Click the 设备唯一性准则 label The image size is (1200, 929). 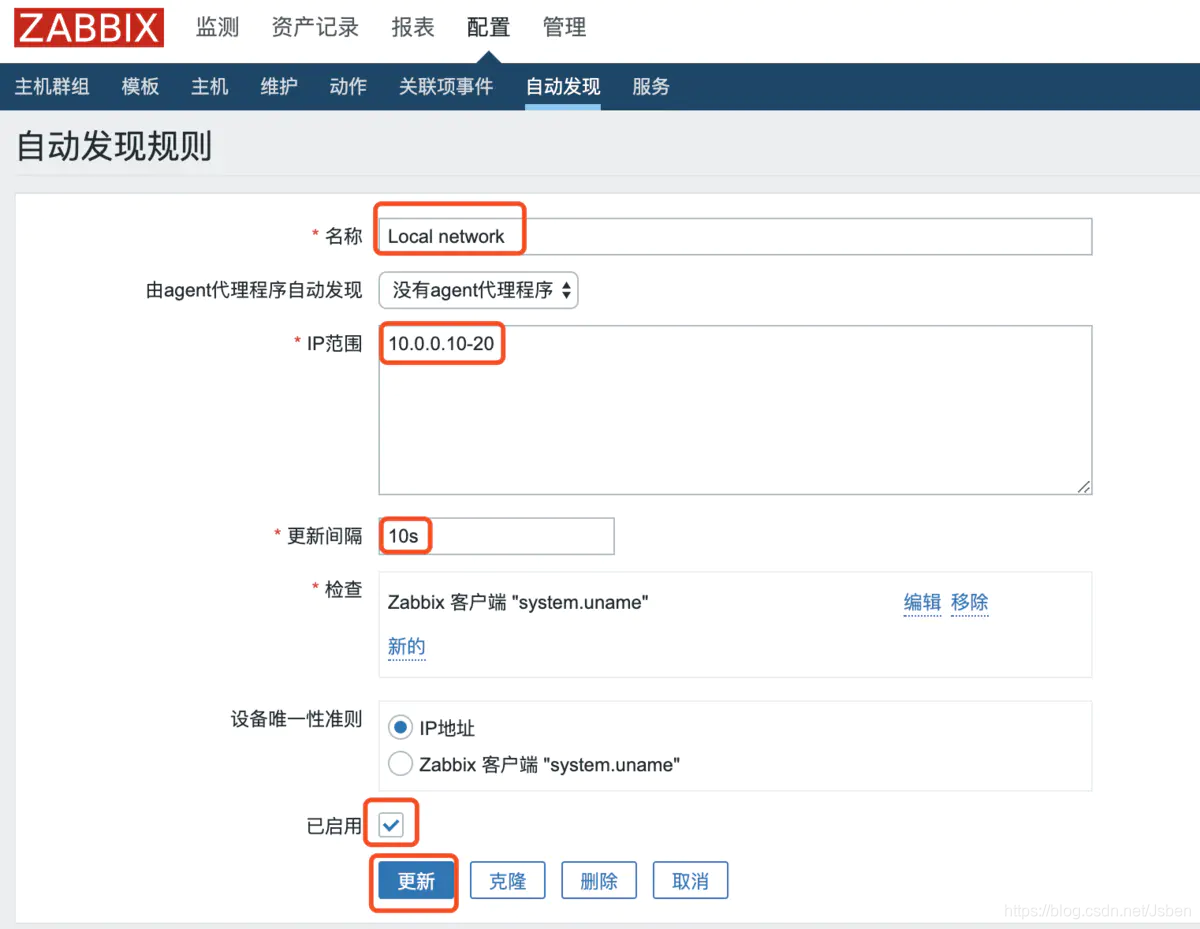296,720
